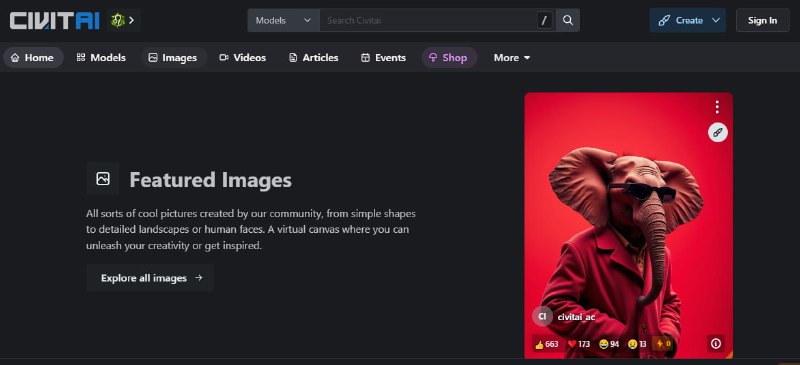
Task: Focus the Search Civitai input field
Action: coord(428,20)
